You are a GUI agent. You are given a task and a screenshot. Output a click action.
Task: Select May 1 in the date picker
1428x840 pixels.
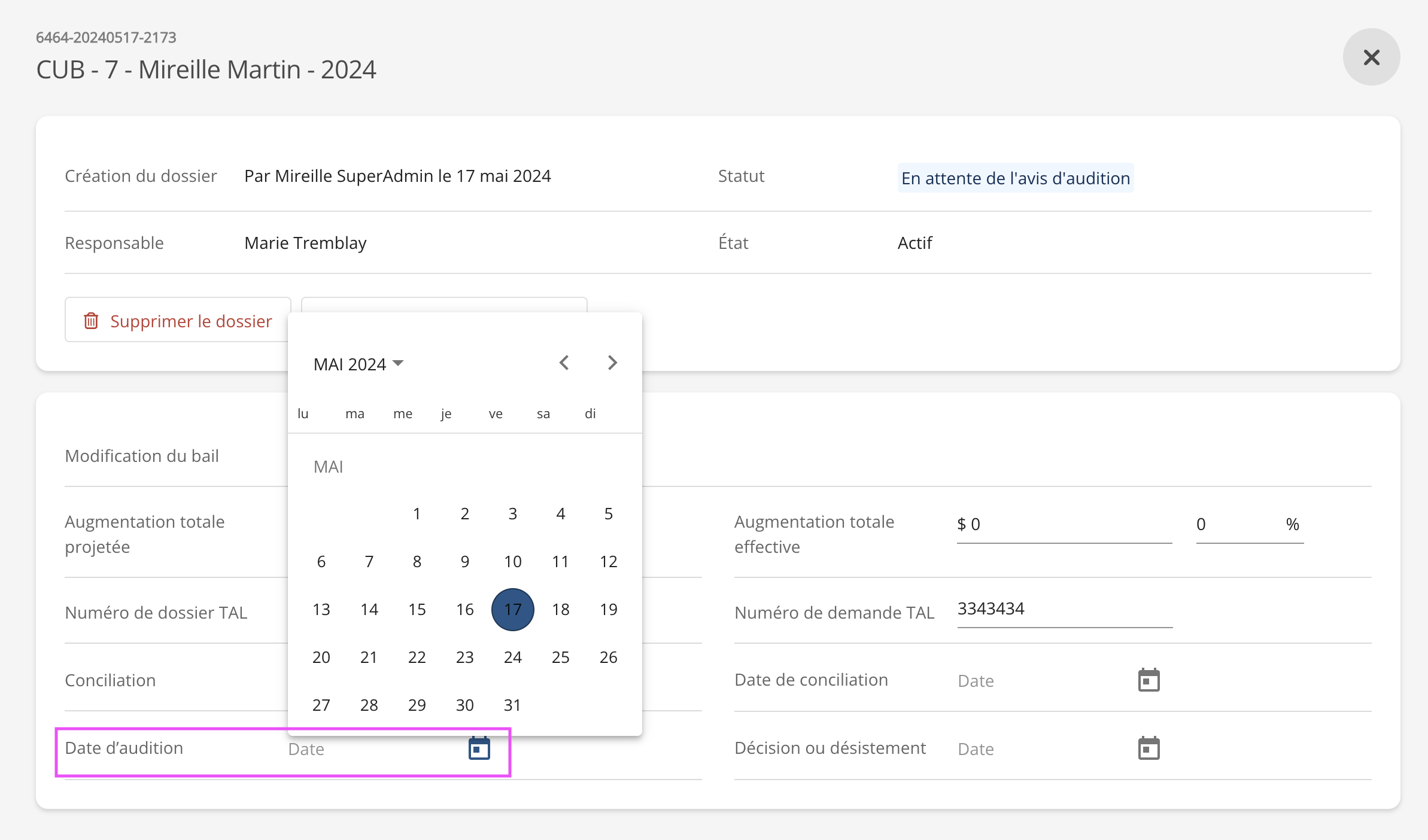[417, 513]
